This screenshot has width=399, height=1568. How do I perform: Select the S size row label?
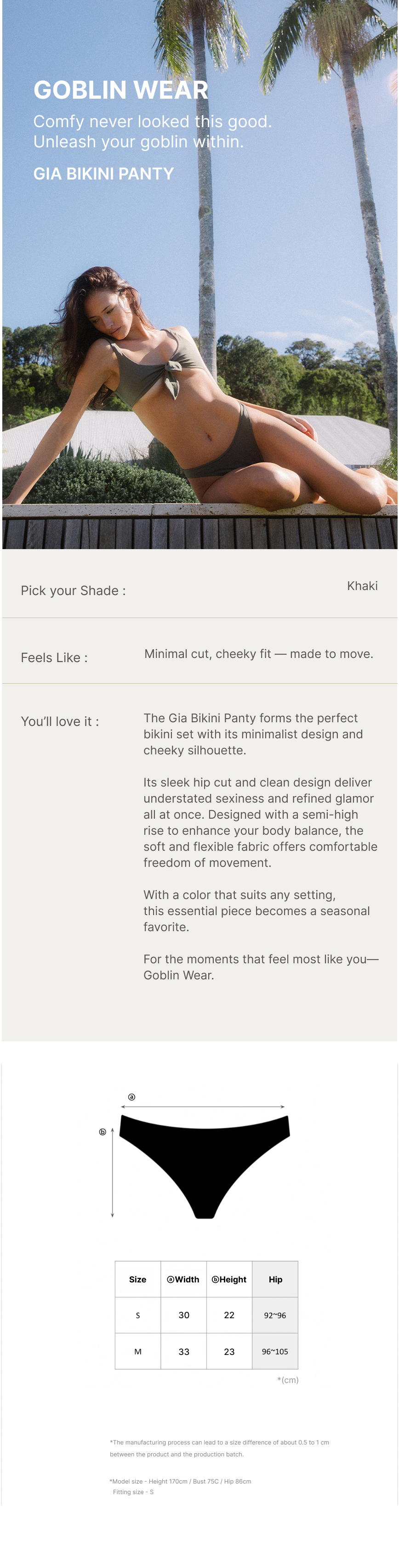tap(137, 1315)
